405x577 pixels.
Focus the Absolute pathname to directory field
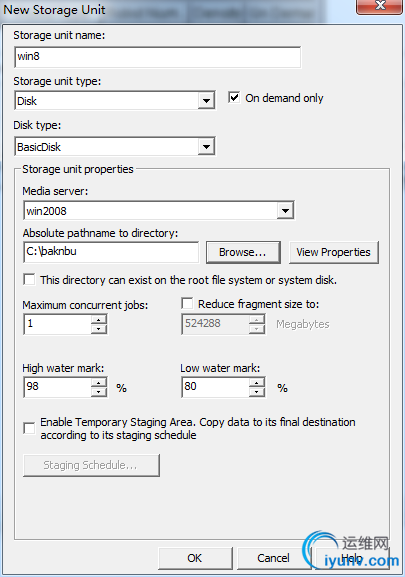[111, 252]
